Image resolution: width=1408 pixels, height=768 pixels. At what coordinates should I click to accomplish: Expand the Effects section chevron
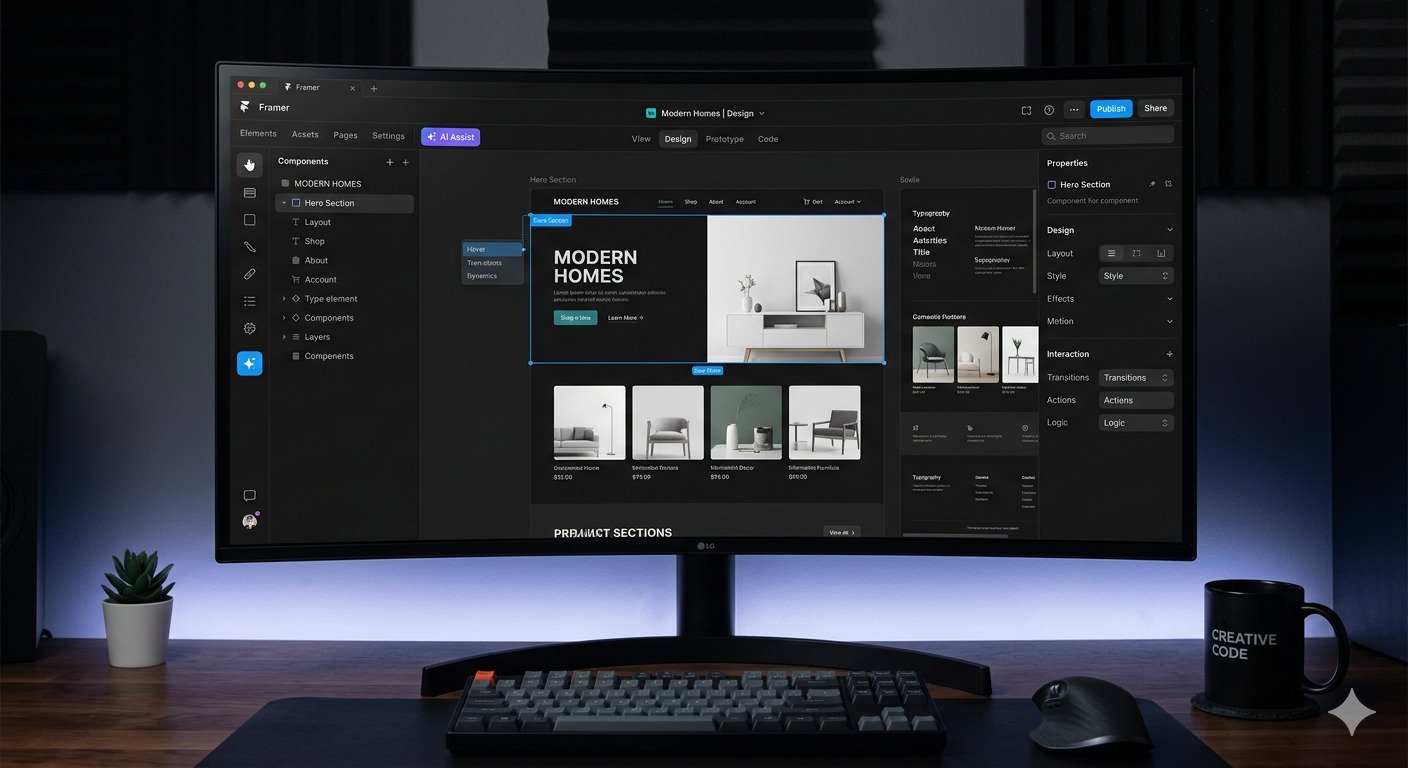click(x=1170, y=299)
